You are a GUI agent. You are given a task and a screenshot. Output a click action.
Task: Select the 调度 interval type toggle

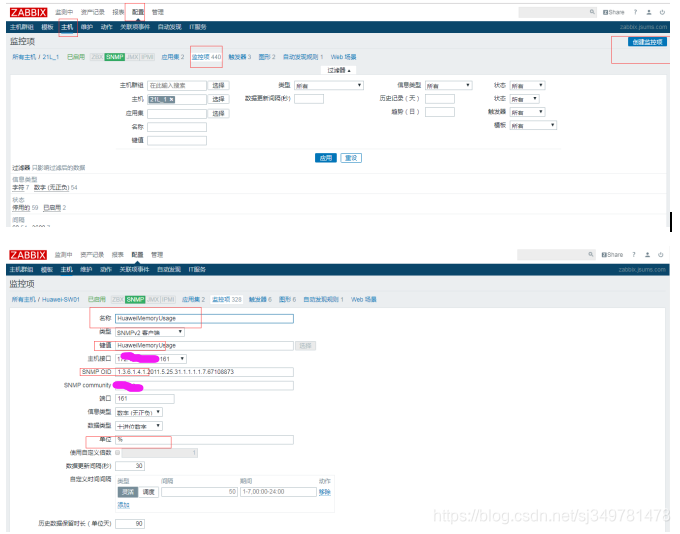(148, 492)
